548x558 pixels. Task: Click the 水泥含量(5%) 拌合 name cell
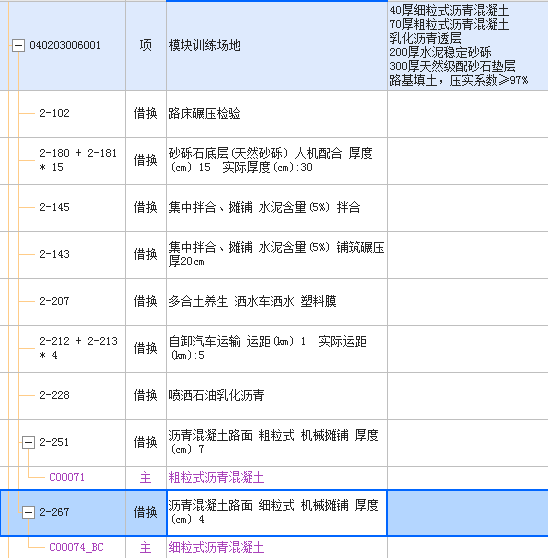click(x=277, y=208)
